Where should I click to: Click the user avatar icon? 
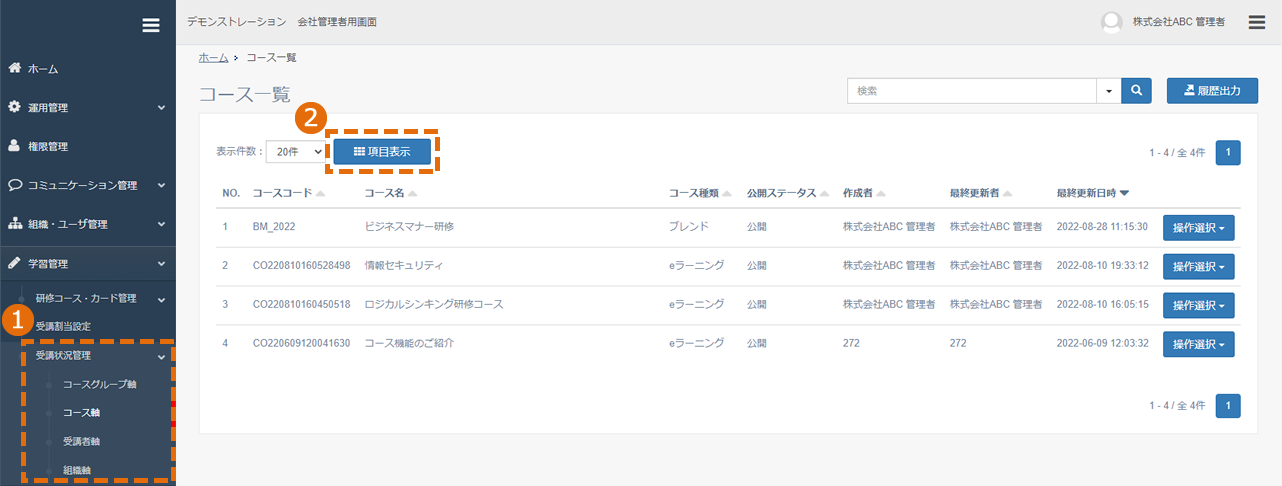(x=1111, y=22)
